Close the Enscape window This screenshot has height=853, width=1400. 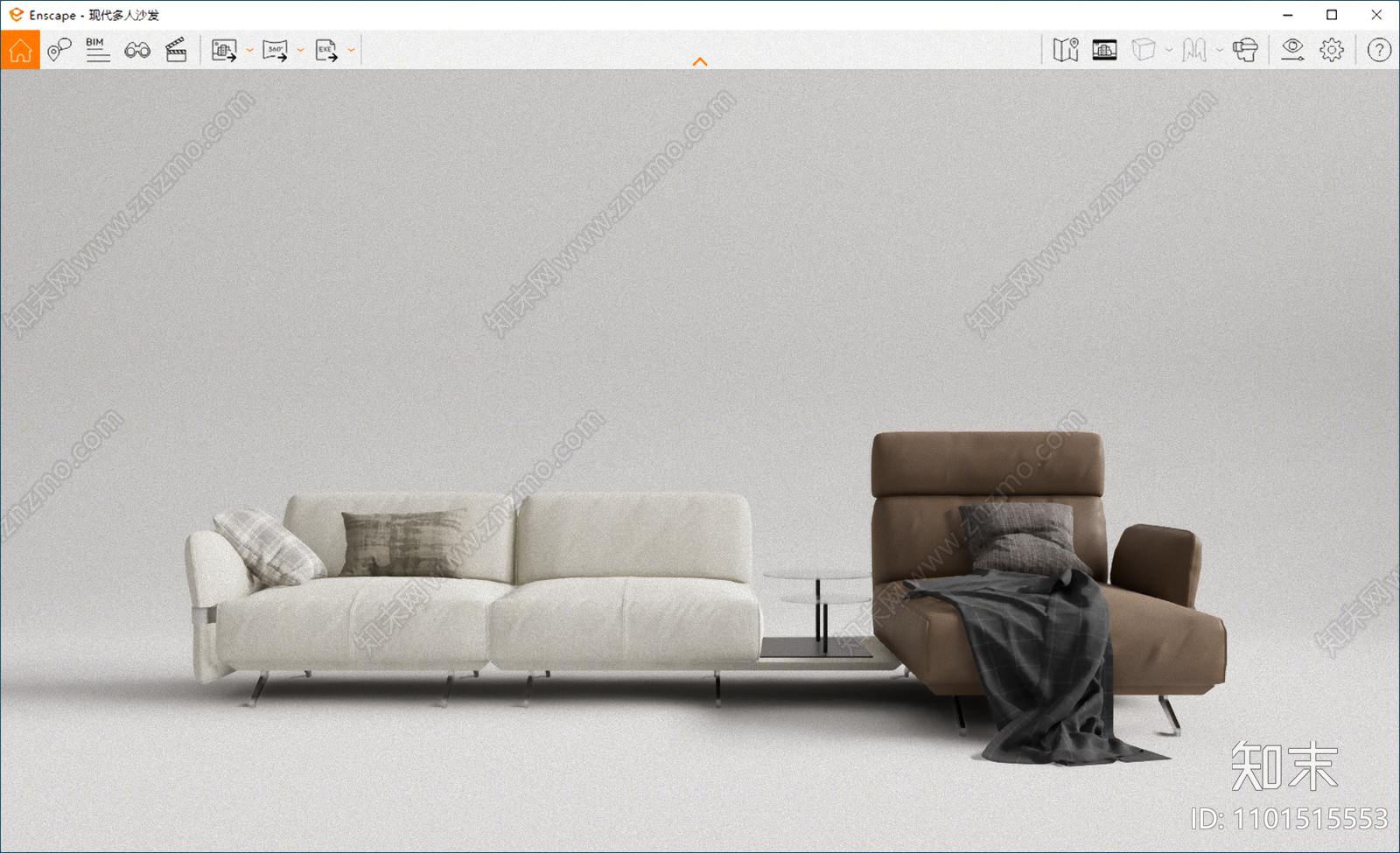click(x=1376, y=15)
